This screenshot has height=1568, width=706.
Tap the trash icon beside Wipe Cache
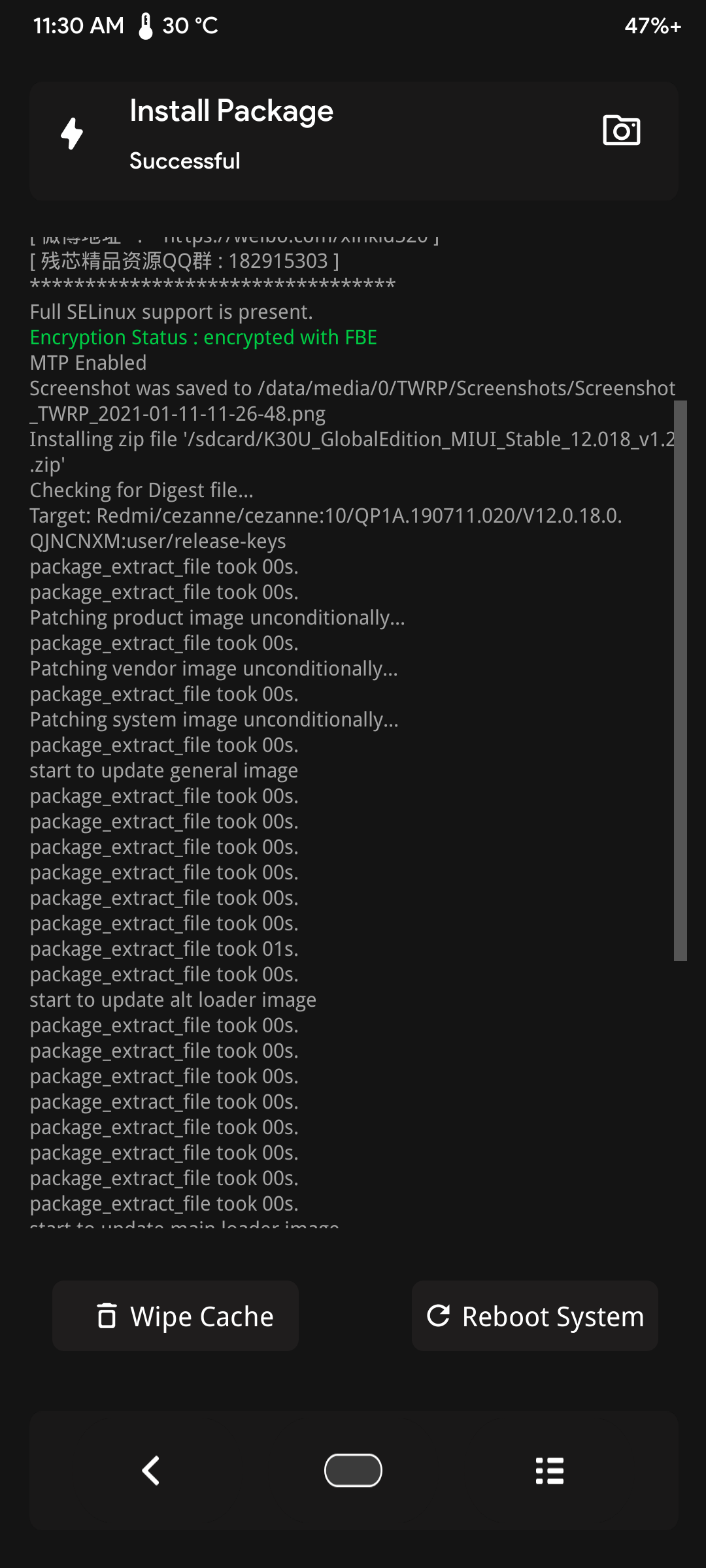point(107,1316)
